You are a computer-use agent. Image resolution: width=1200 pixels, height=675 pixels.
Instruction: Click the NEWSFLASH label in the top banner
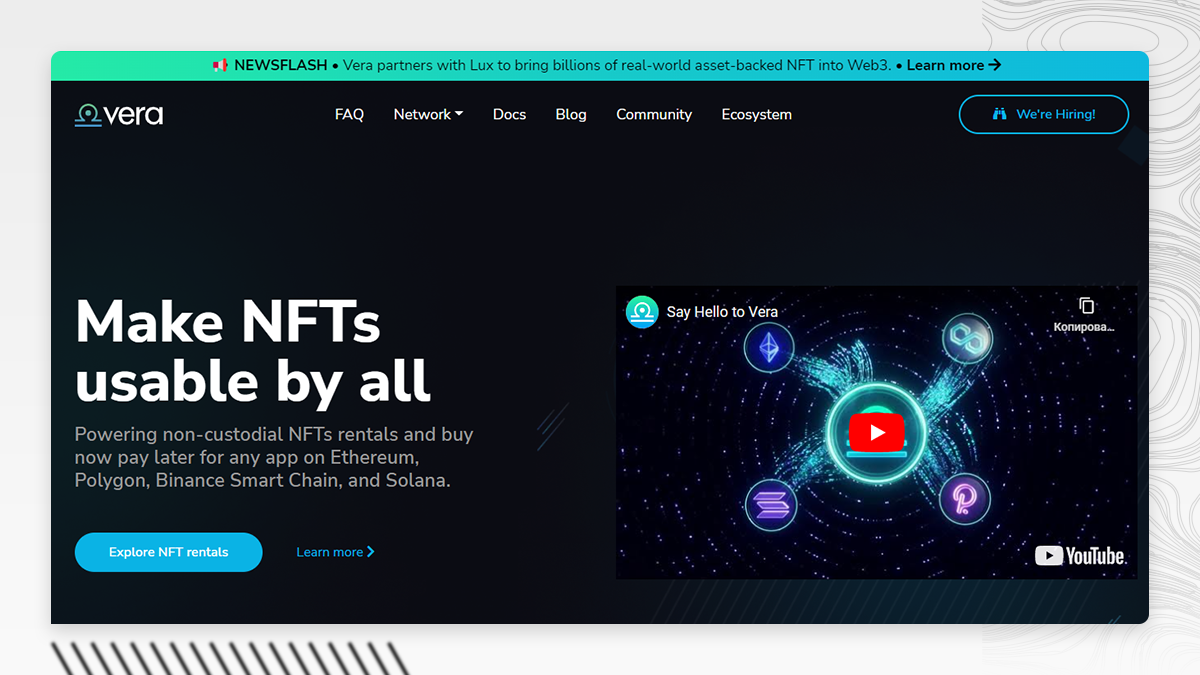[281, 65]
